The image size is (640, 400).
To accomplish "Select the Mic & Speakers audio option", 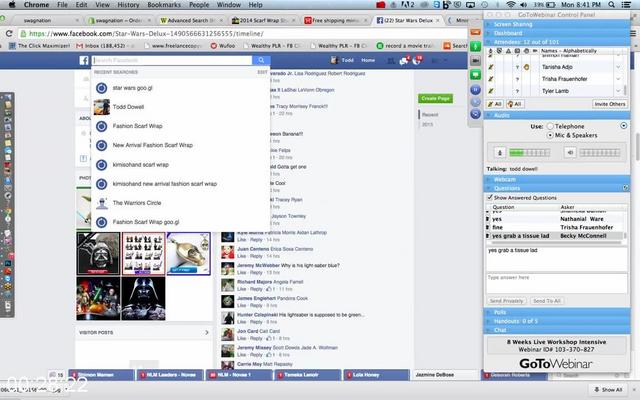I will coord(550,135).
